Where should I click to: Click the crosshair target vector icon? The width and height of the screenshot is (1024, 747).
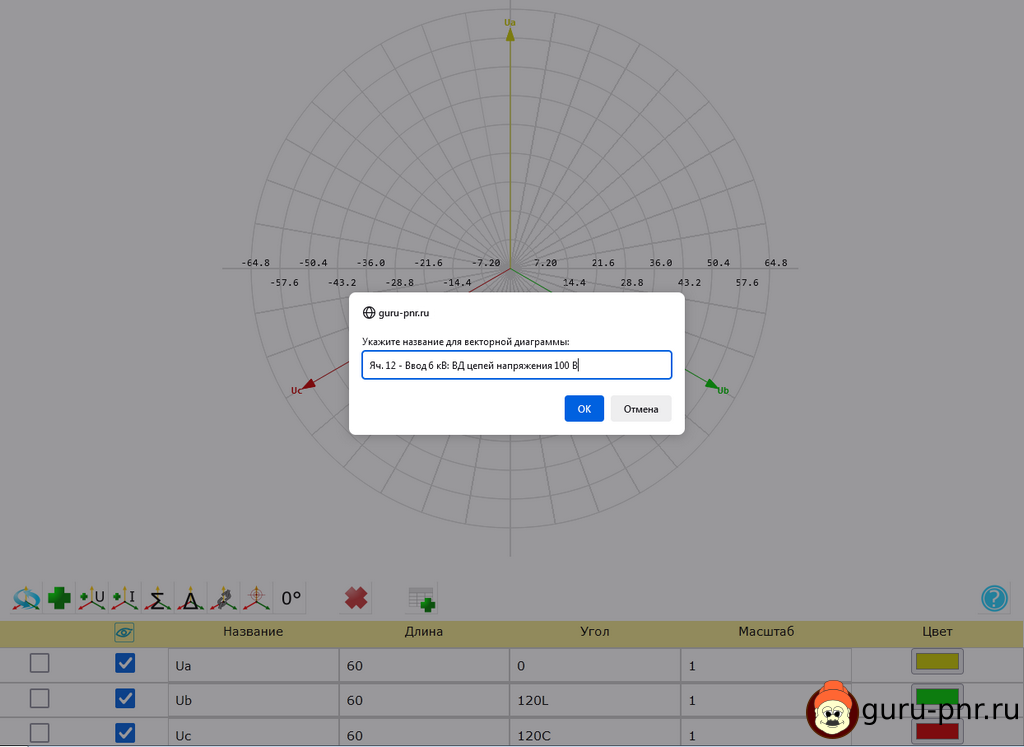pyautogui.click(x=257, y=598)
